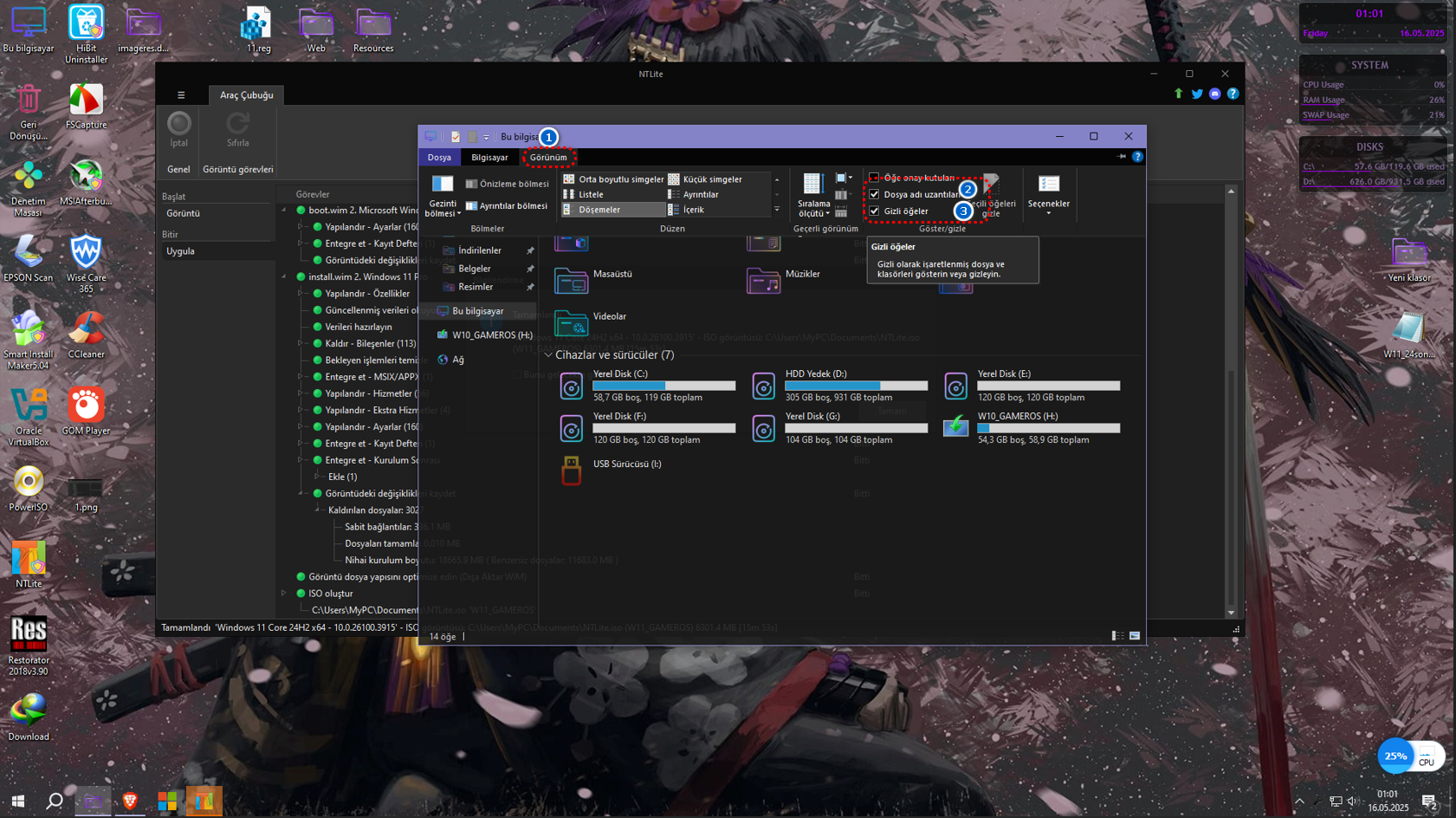The width and height of the screenshot is (1456, 818).
Task: Open the GOM Player desktop shortcut
Action: pos(86,412)
